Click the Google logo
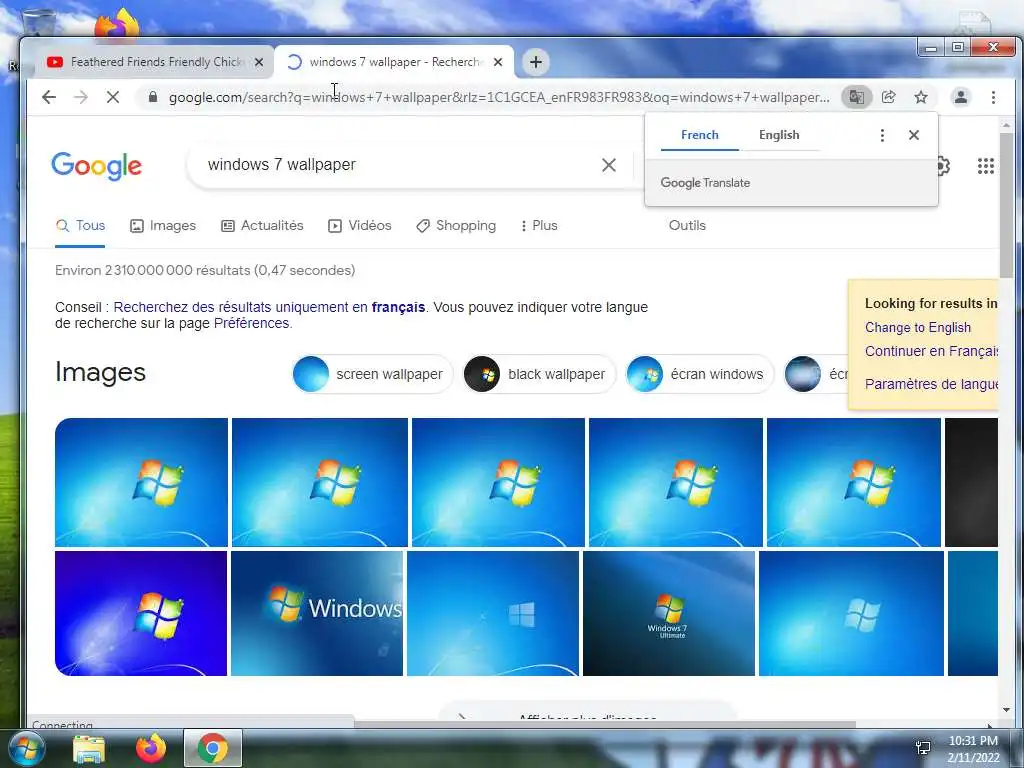Image resolution: width=1024 pixels, height=768 pixels. (97, 165)
